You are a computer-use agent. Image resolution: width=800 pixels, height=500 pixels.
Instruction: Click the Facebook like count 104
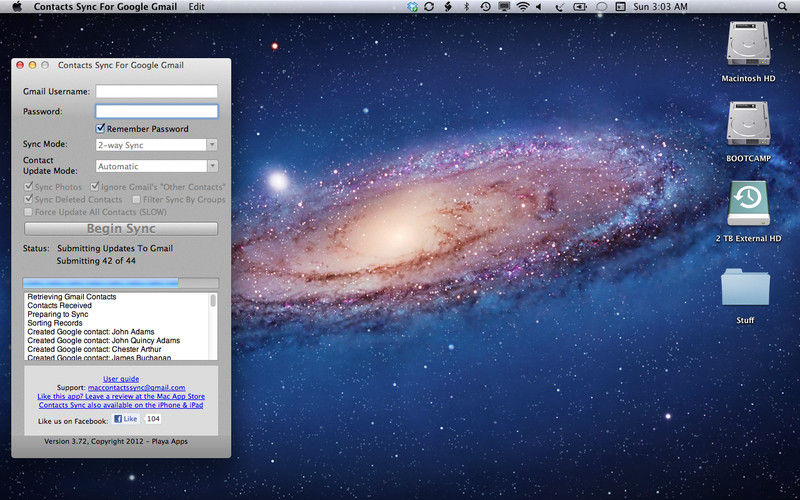[x=153, y=419]
